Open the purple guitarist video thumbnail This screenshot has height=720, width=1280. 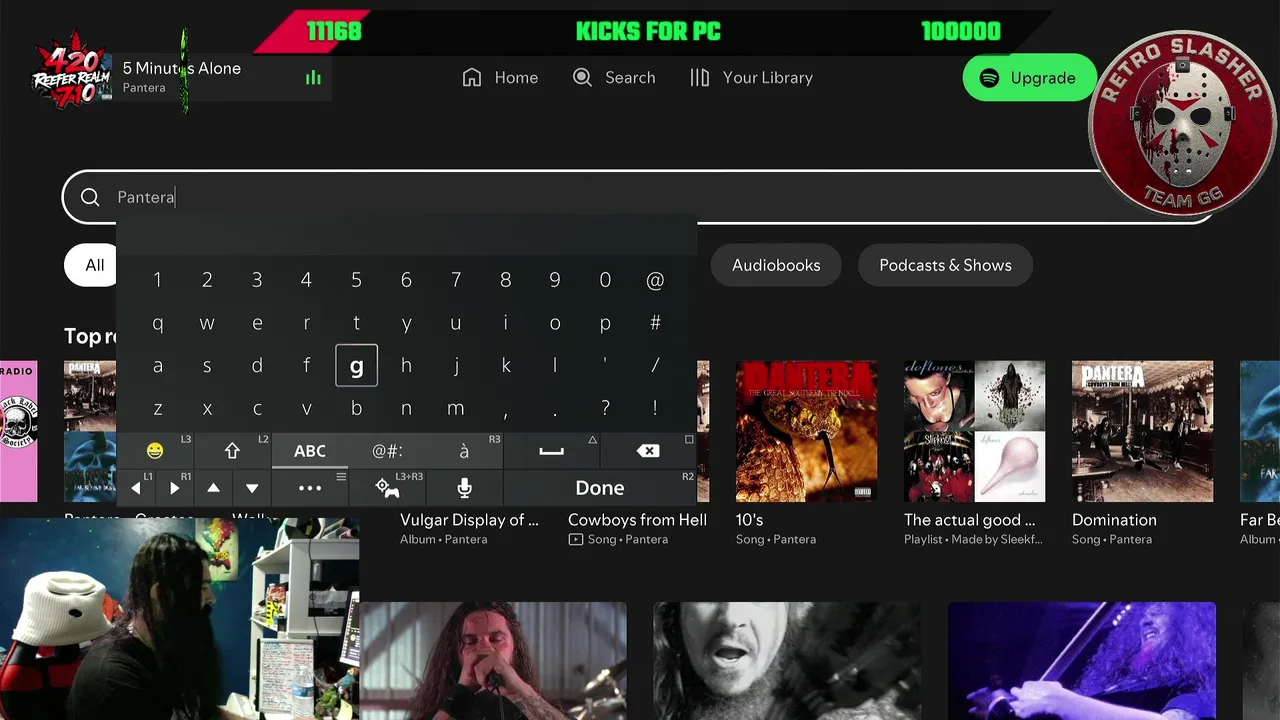pyautogui.click(x=1082, y=661)
